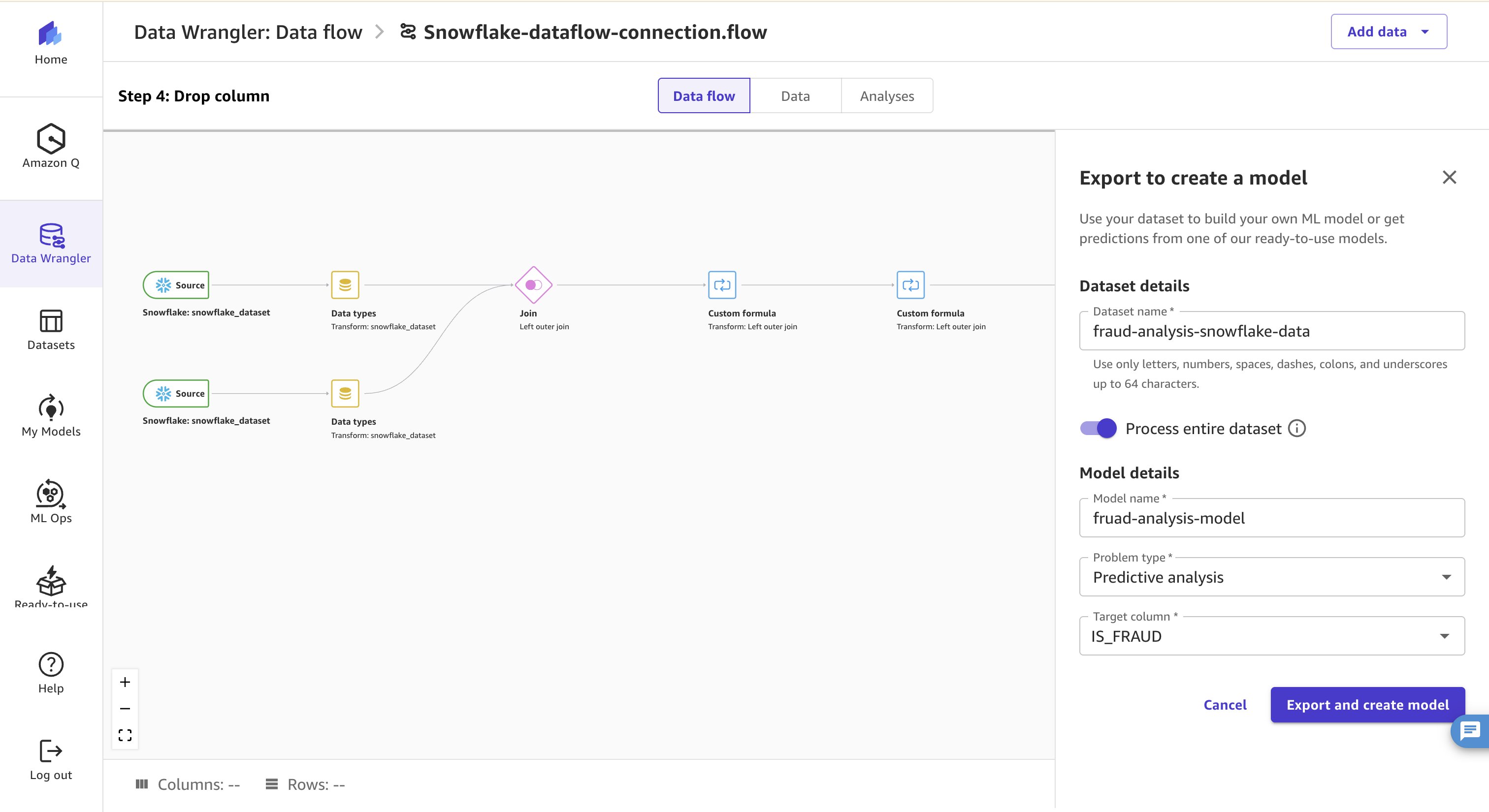Open the chat feedback bubble

(1470, 731)
